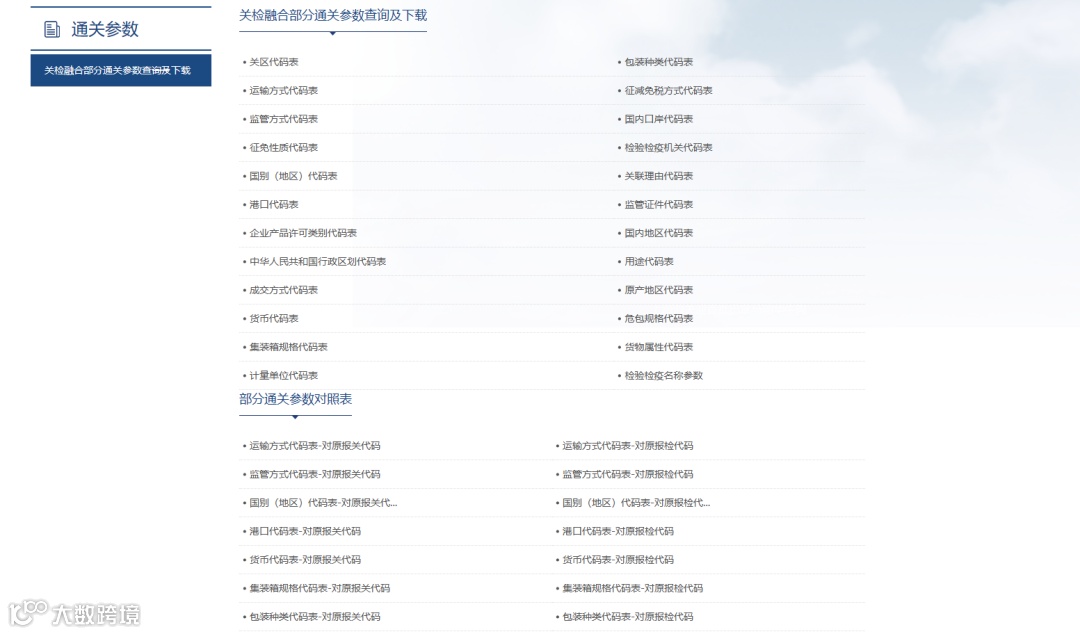The height and width of the screenshot is (634, 1080).
Task: Open the 计量单位代码表 link
Action: [283, 376]
